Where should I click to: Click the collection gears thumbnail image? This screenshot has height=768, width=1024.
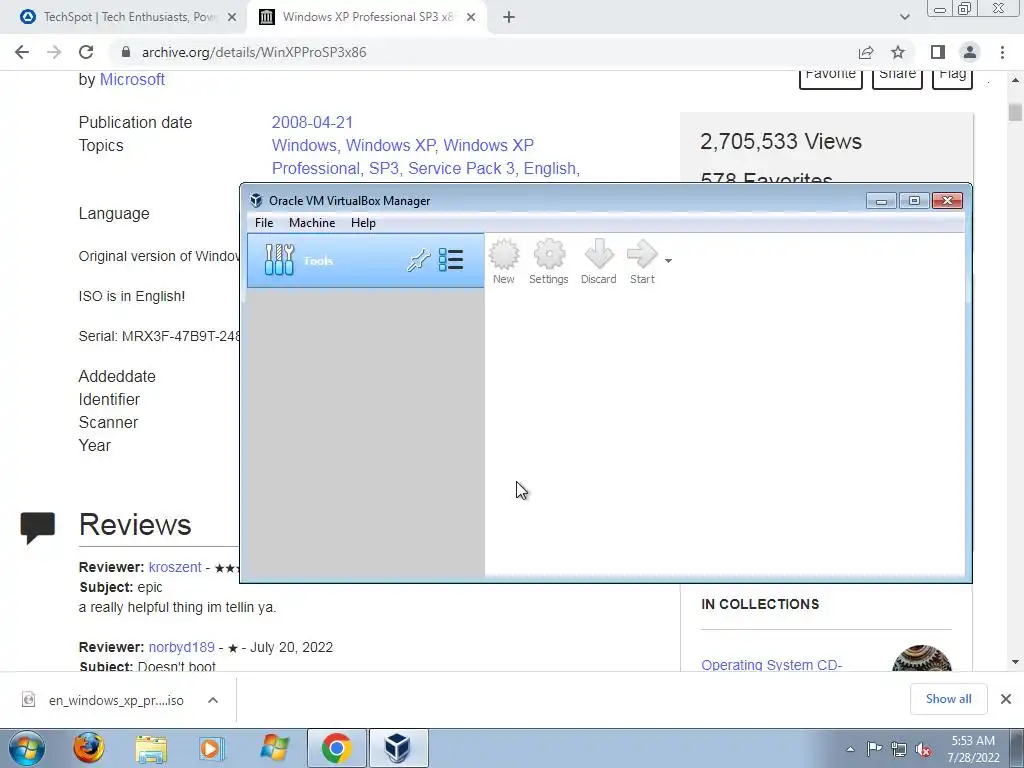click(921, 658)
